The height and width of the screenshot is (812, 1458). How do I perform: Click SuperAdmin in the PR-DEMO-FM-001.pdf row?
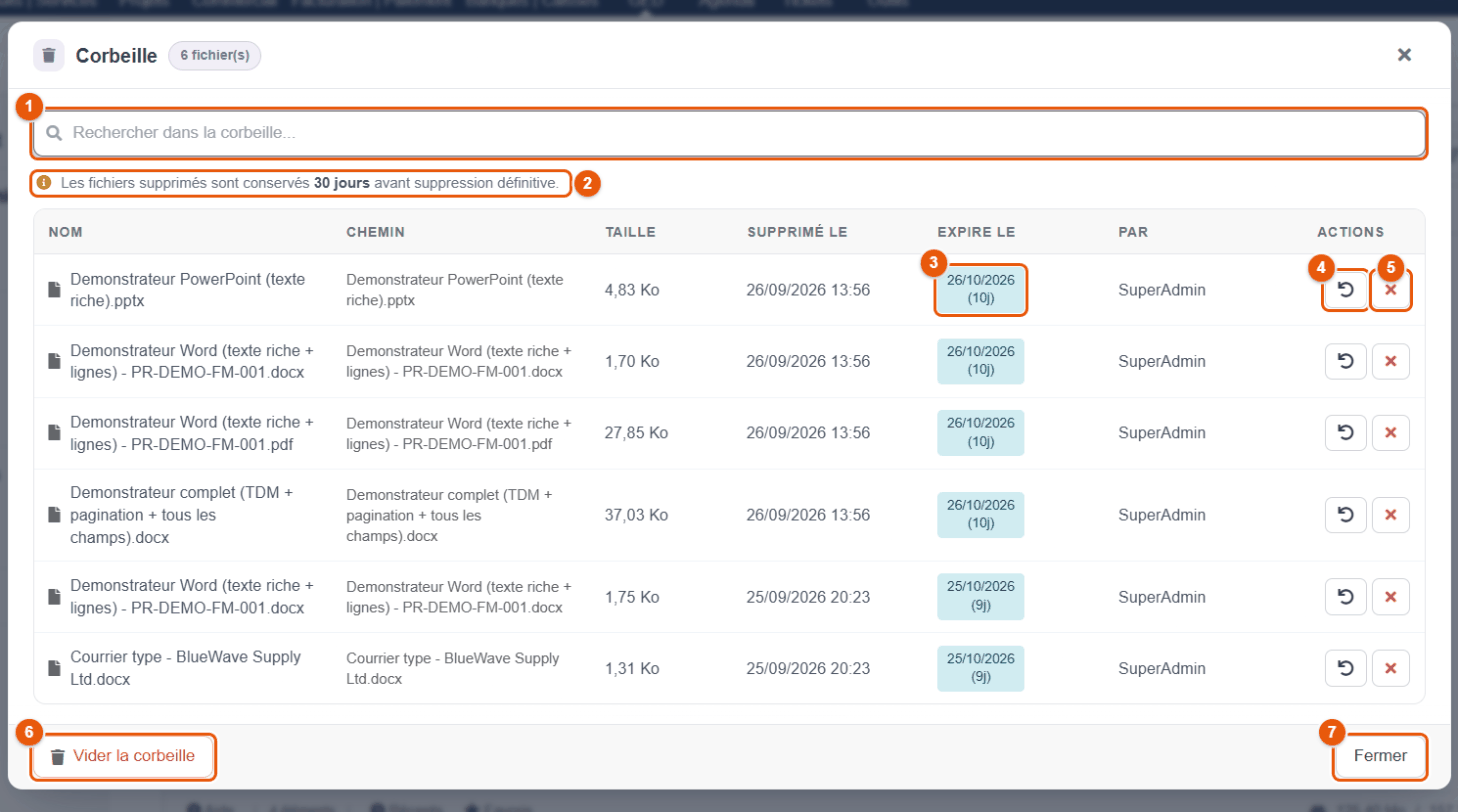coord(1162,433)
